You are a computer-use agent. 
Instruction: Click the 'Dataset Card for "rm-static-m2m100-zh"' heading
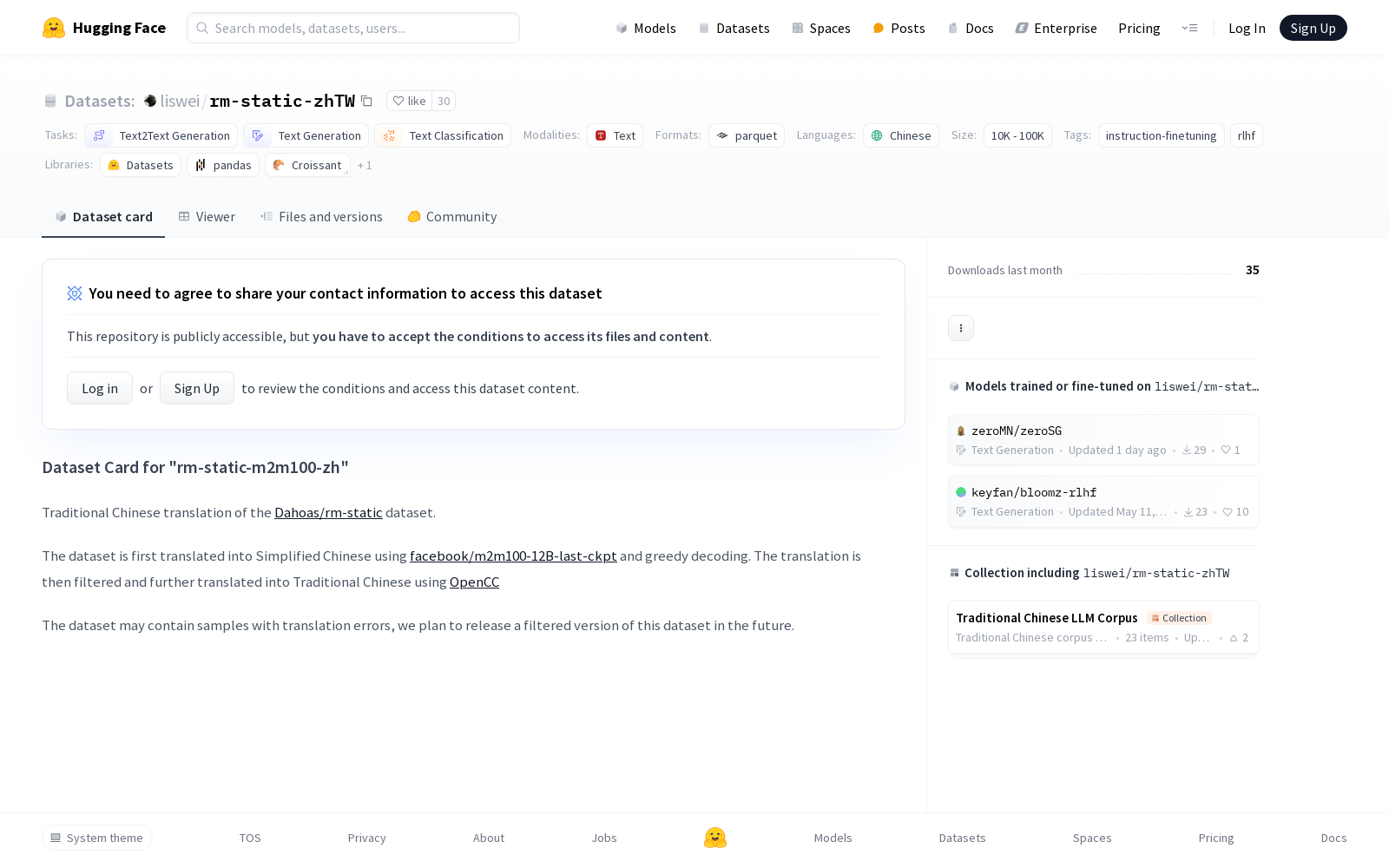(x=195, y=467)
